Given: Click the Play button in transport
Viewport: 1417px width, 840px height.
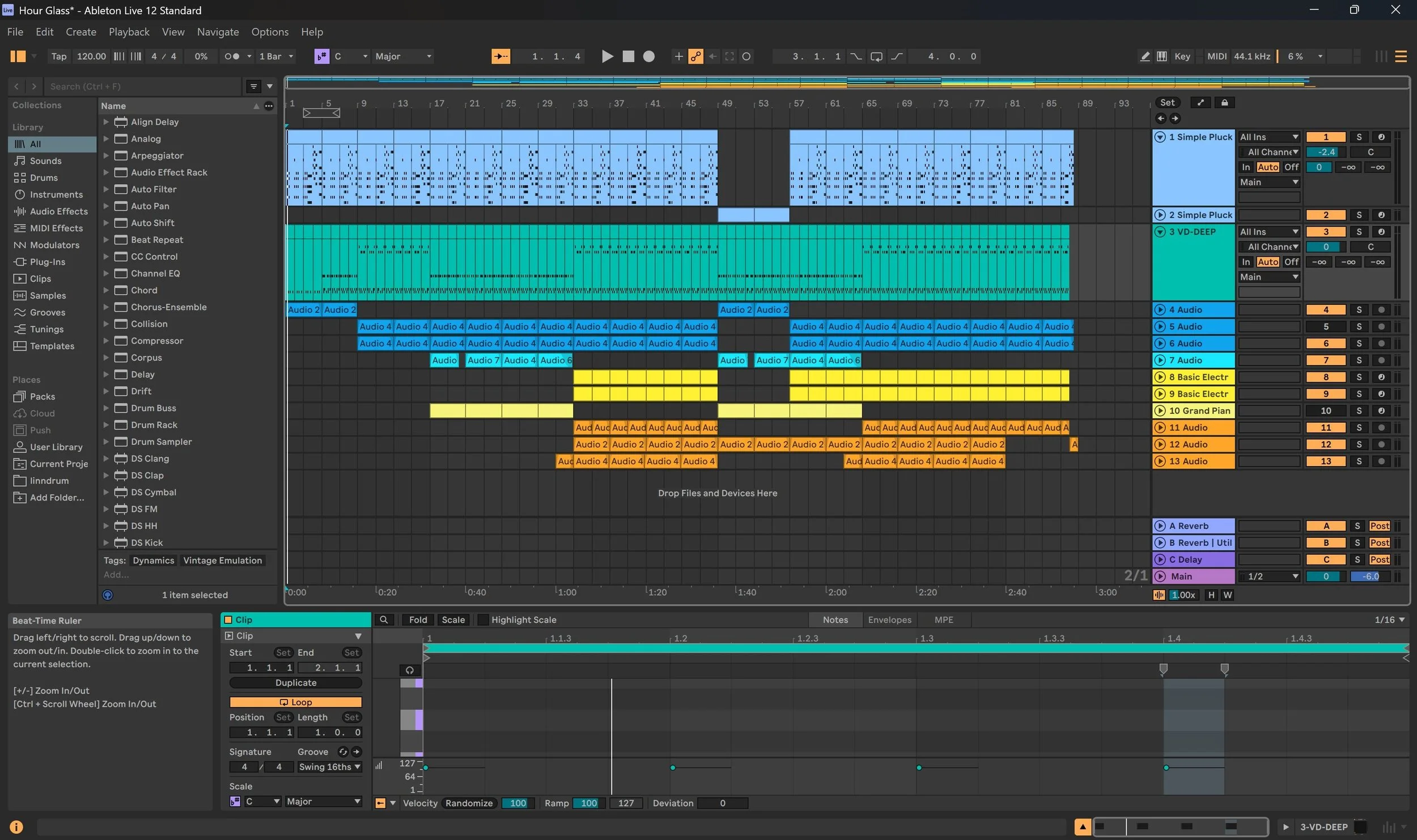Looking at the screenshot, I should pos(607,56).
